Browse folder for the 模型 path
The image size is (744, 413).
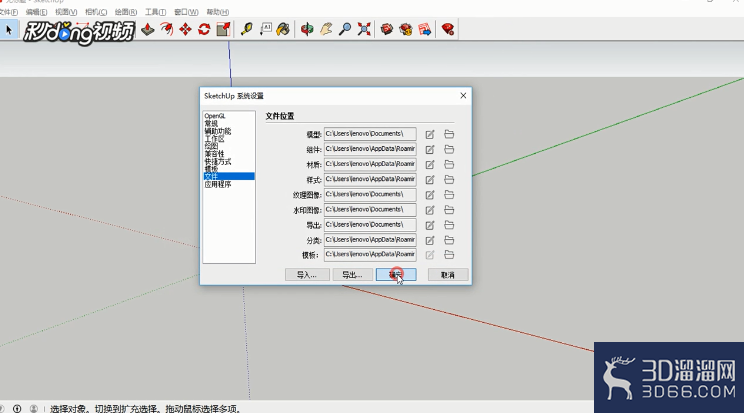[449, 134]
